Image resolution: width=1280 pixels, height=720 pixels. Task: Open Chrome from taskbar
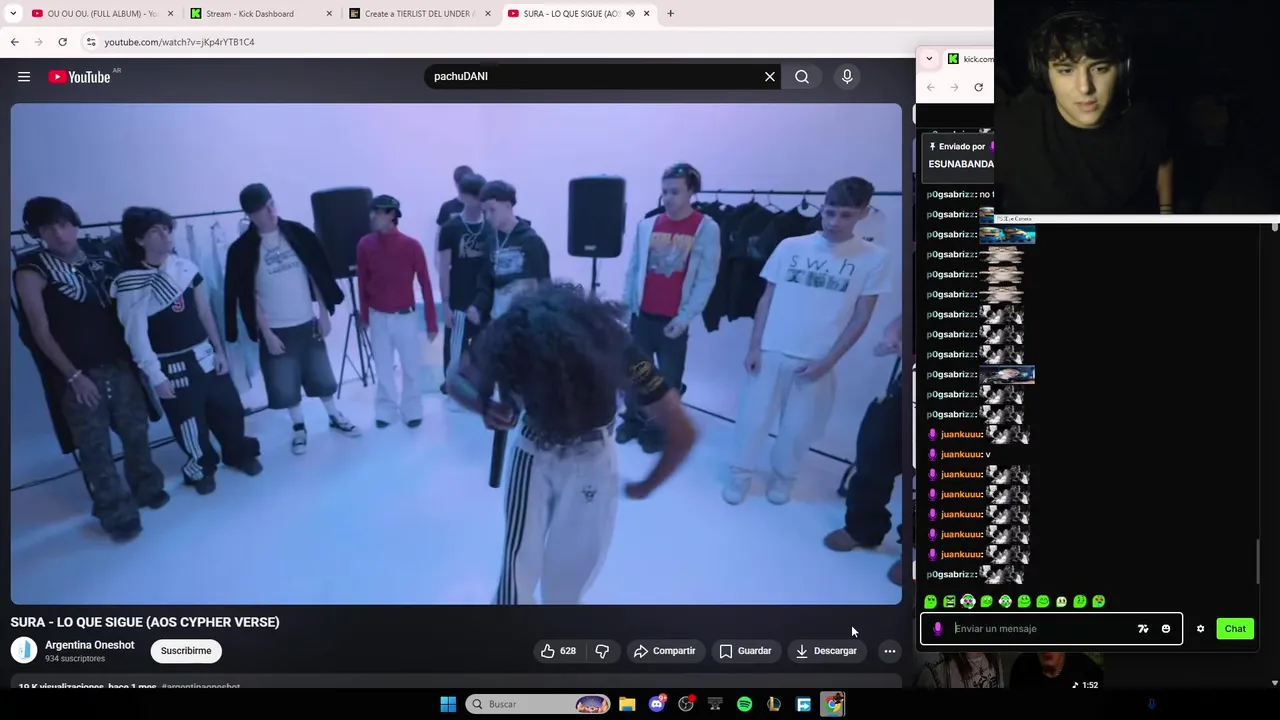[832, 704]
